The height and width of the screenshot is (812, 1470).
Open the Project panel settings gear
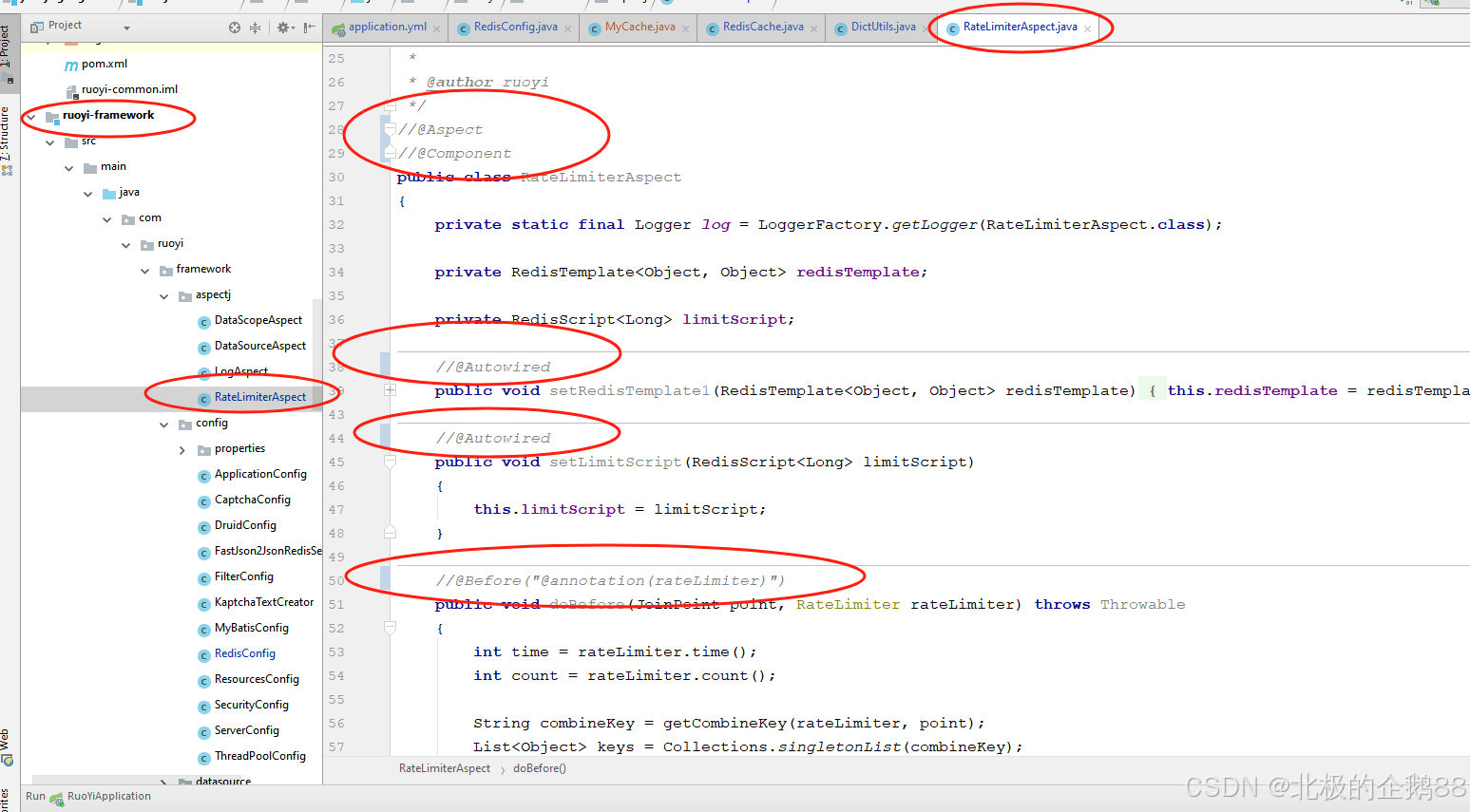point(283,28)
